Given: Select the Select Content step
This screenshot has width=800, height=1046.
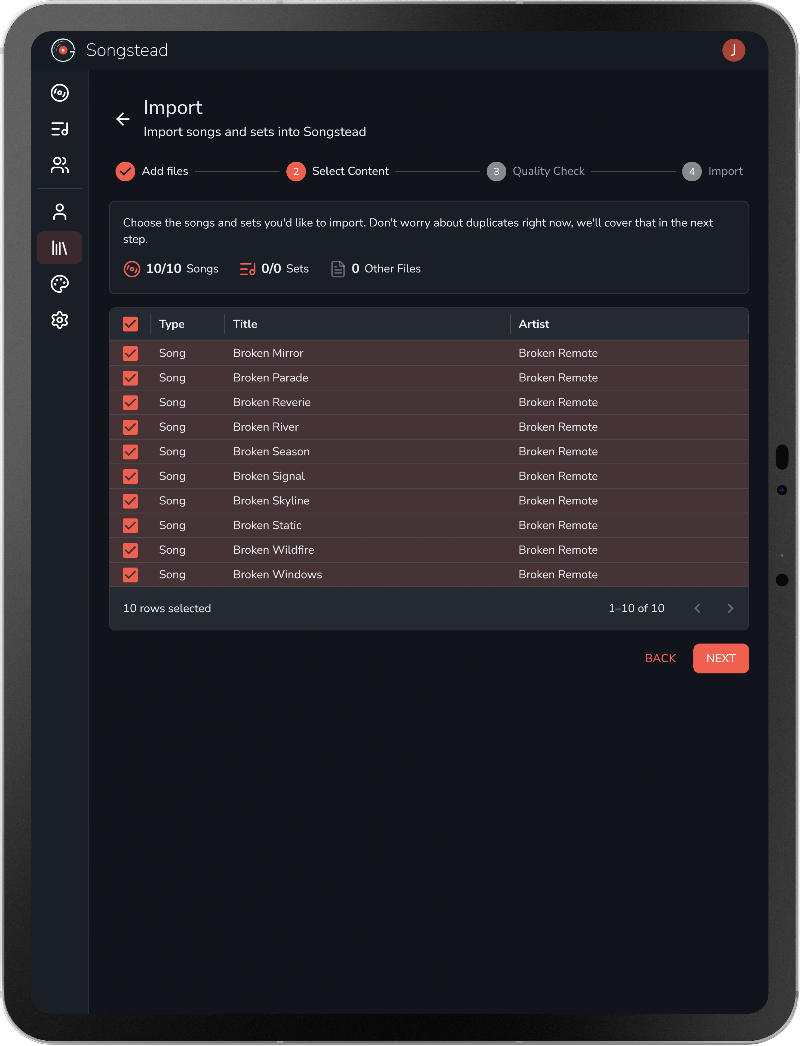Looking at the screenshot, I should point(338,171).
